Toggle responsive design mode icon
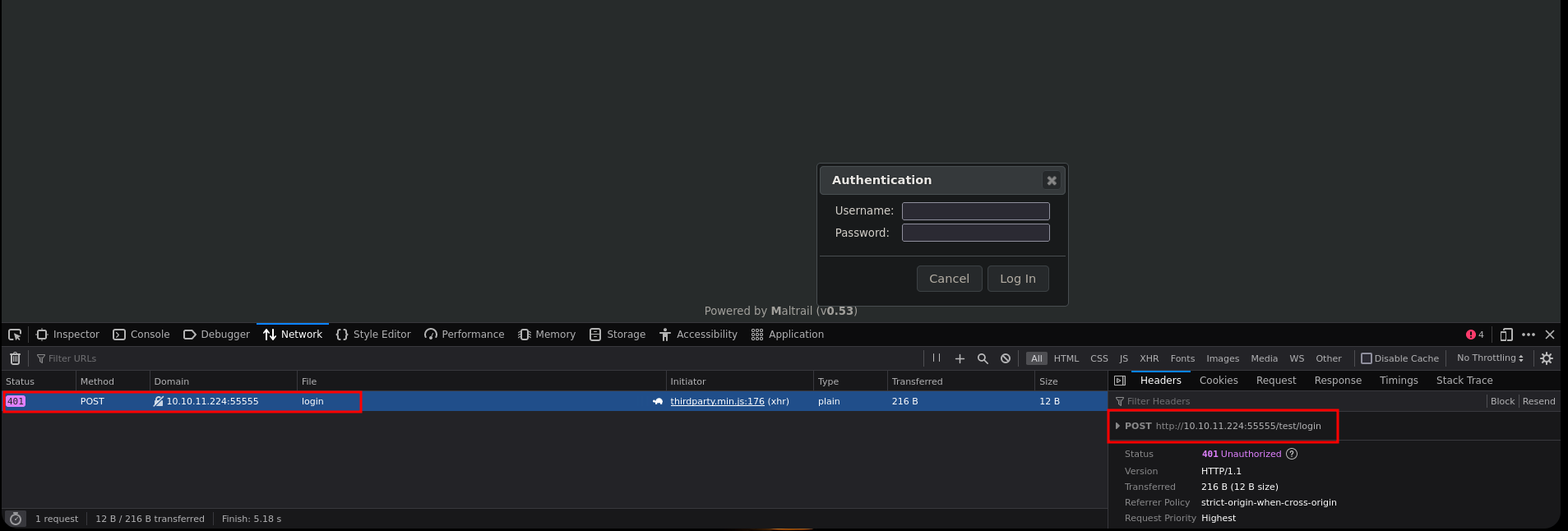This screenshot has height=531, width=1568. click(x=1506, y=335)
